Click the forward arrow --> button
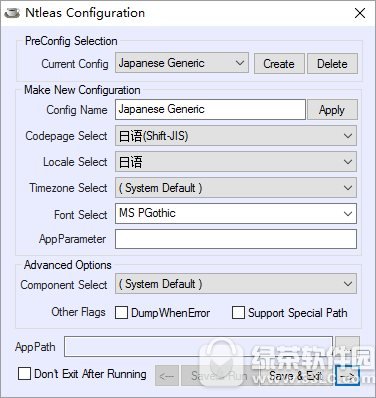The height and width of the screenshot is (398, 376). pos(347,376)
